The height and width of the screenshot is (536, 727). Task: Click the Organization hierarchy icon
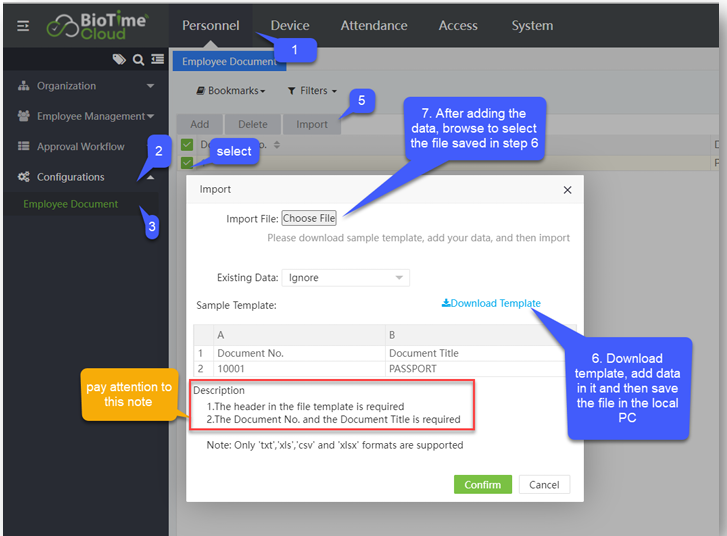[x=24, y=86]
